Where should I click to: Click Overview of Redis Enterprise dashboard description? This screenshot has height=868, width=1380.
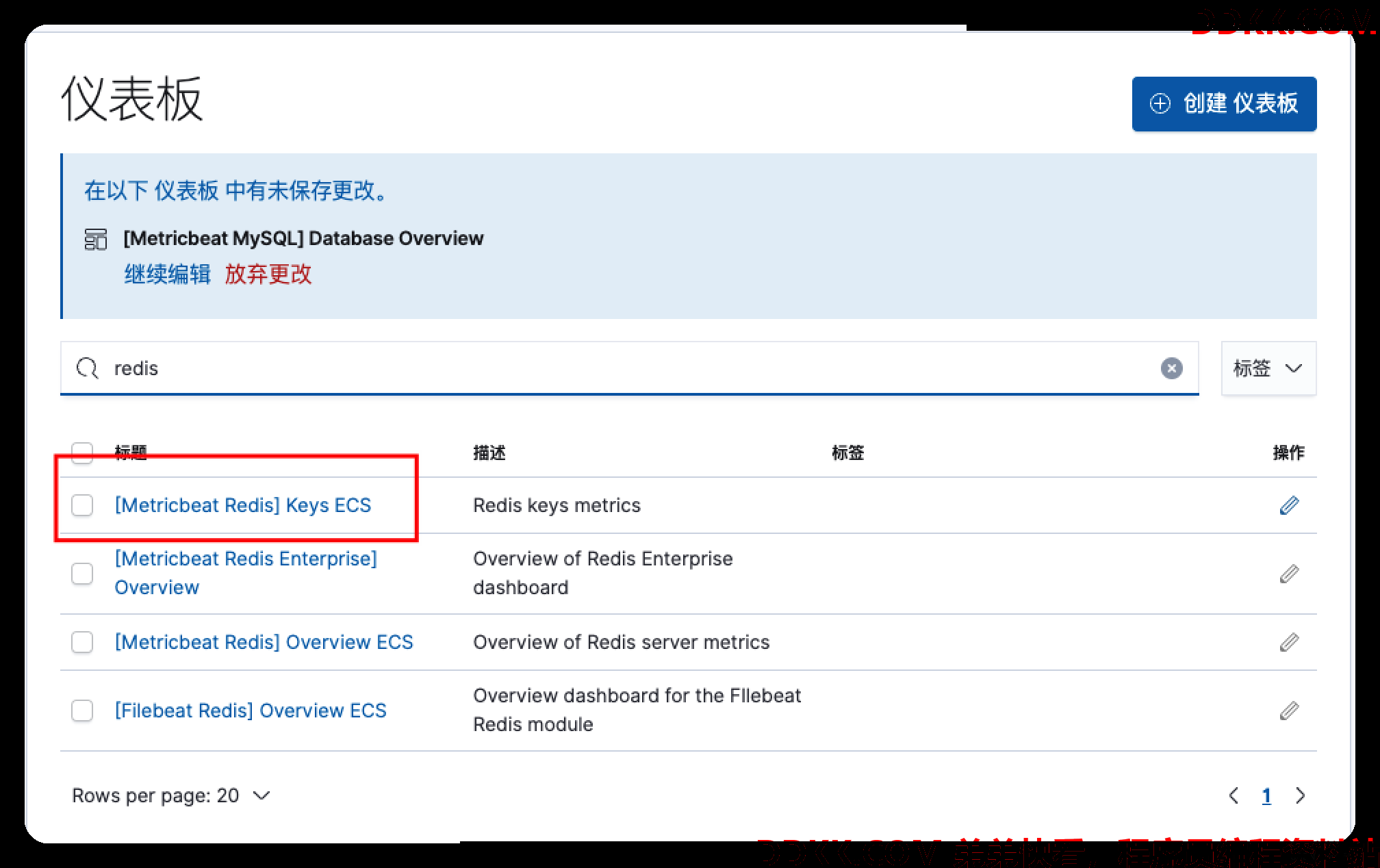pyautogui.click(x=603, y=573)
